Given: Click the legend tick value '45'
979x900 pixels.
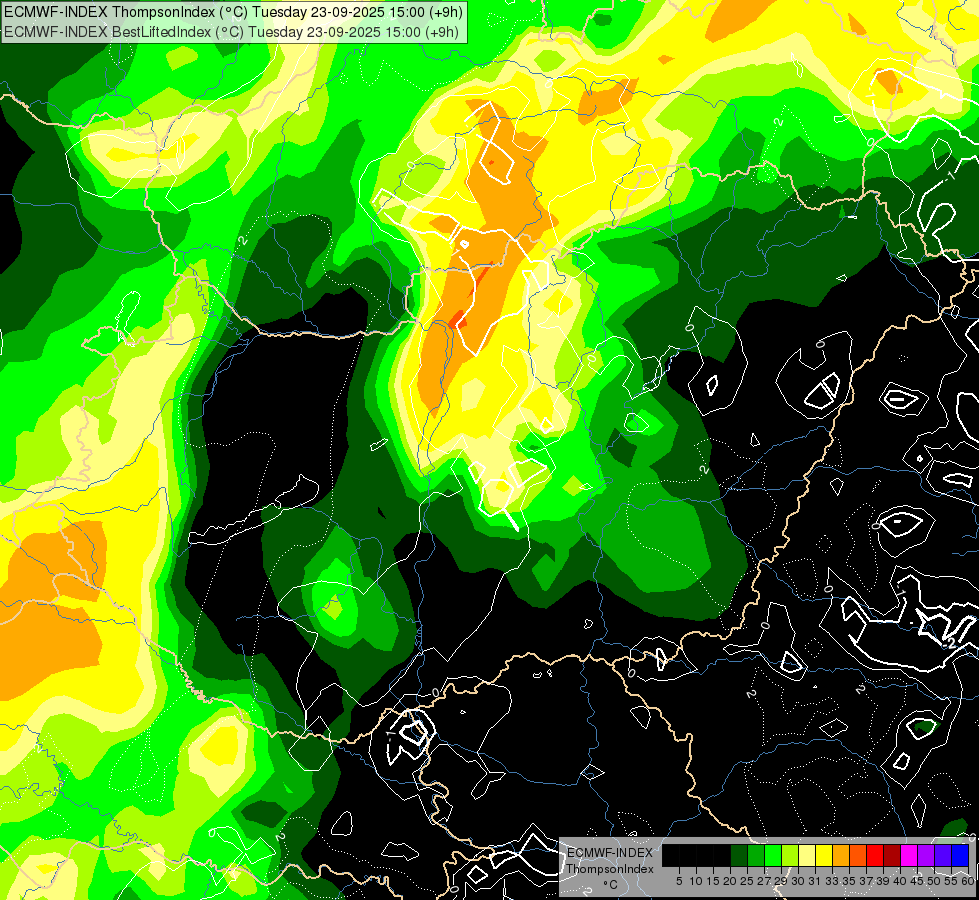Looking at the screenshot, I should pyautogui.click(x=917, y=881).
